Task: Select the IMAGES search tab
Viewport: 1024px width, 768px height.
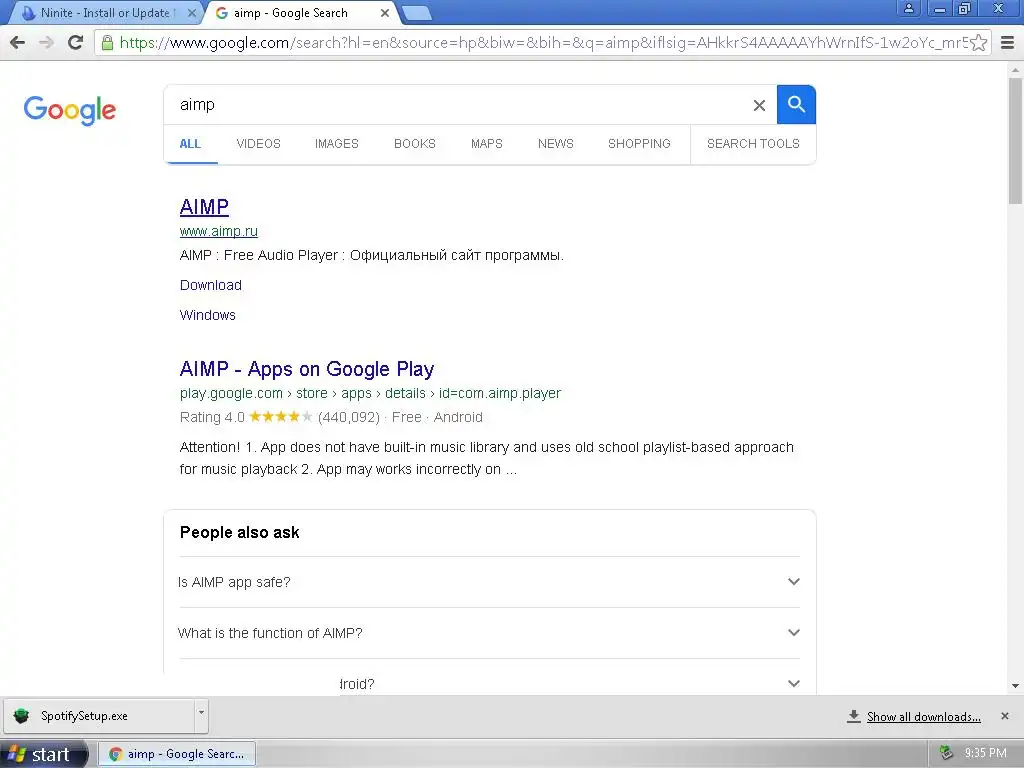Action: [x=336, y=144]
